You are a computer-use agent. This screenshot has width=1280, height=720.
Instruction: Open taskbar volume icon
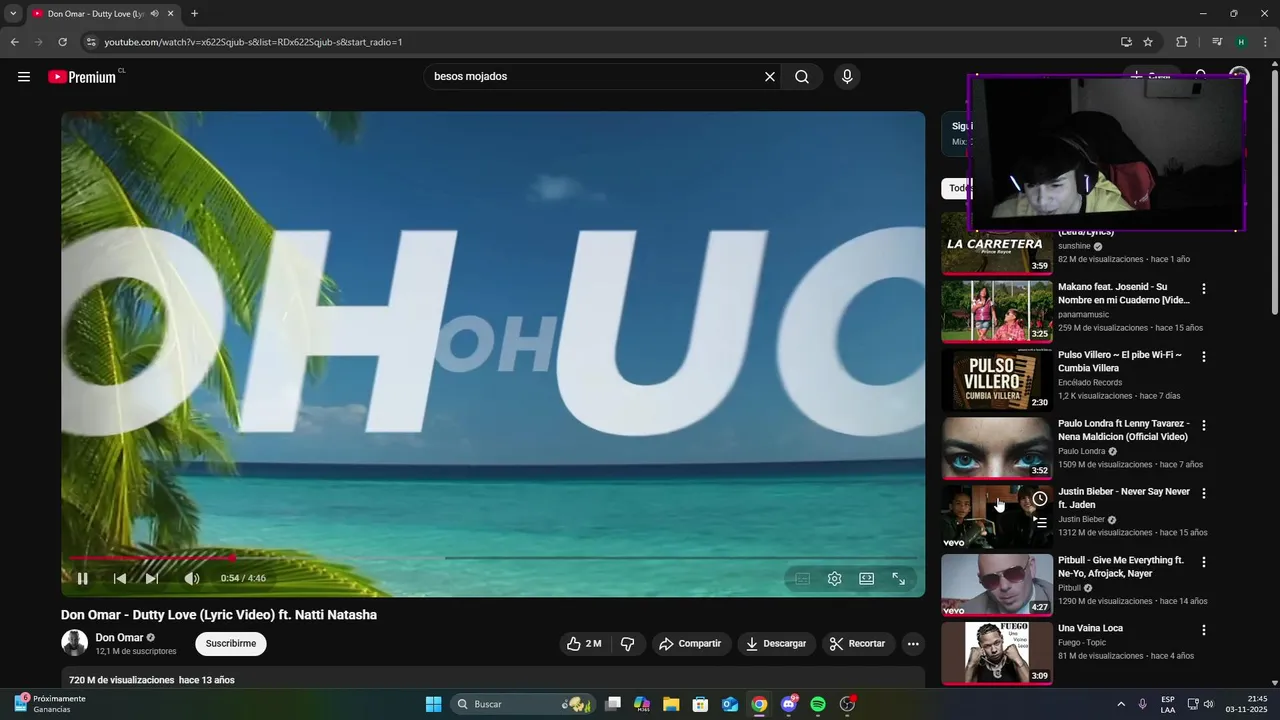click(1208, 704)
